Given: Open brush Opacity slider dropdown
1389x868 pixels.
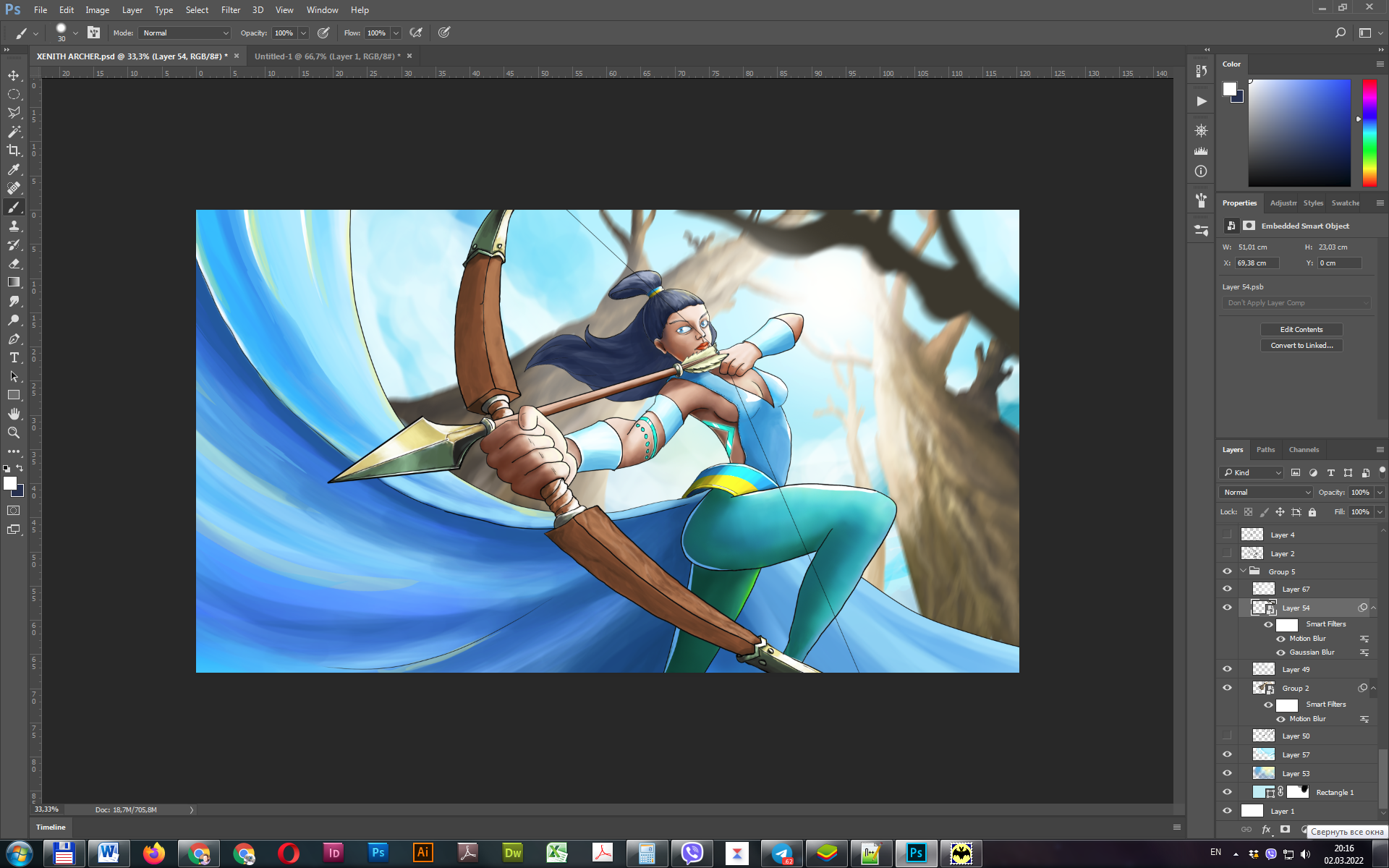Looking at the screenshot, I should 304,33.
